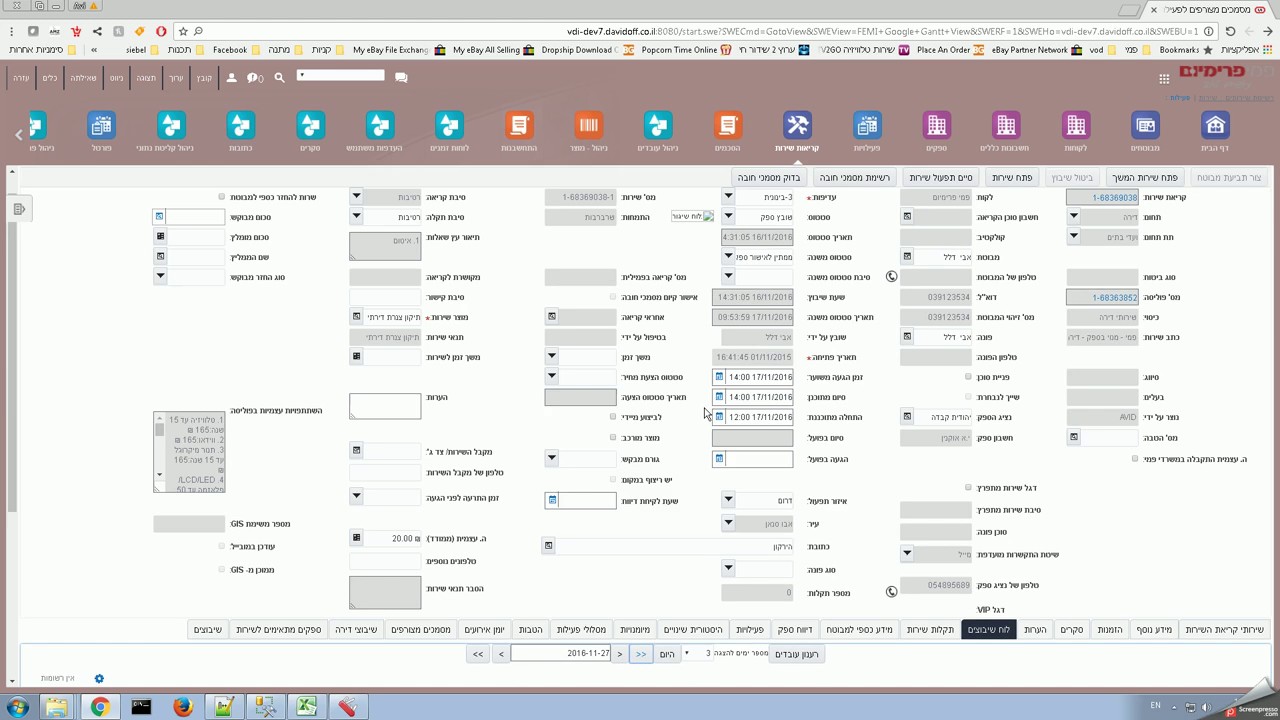Open the פורטל portal icon

tap(101, 125)
